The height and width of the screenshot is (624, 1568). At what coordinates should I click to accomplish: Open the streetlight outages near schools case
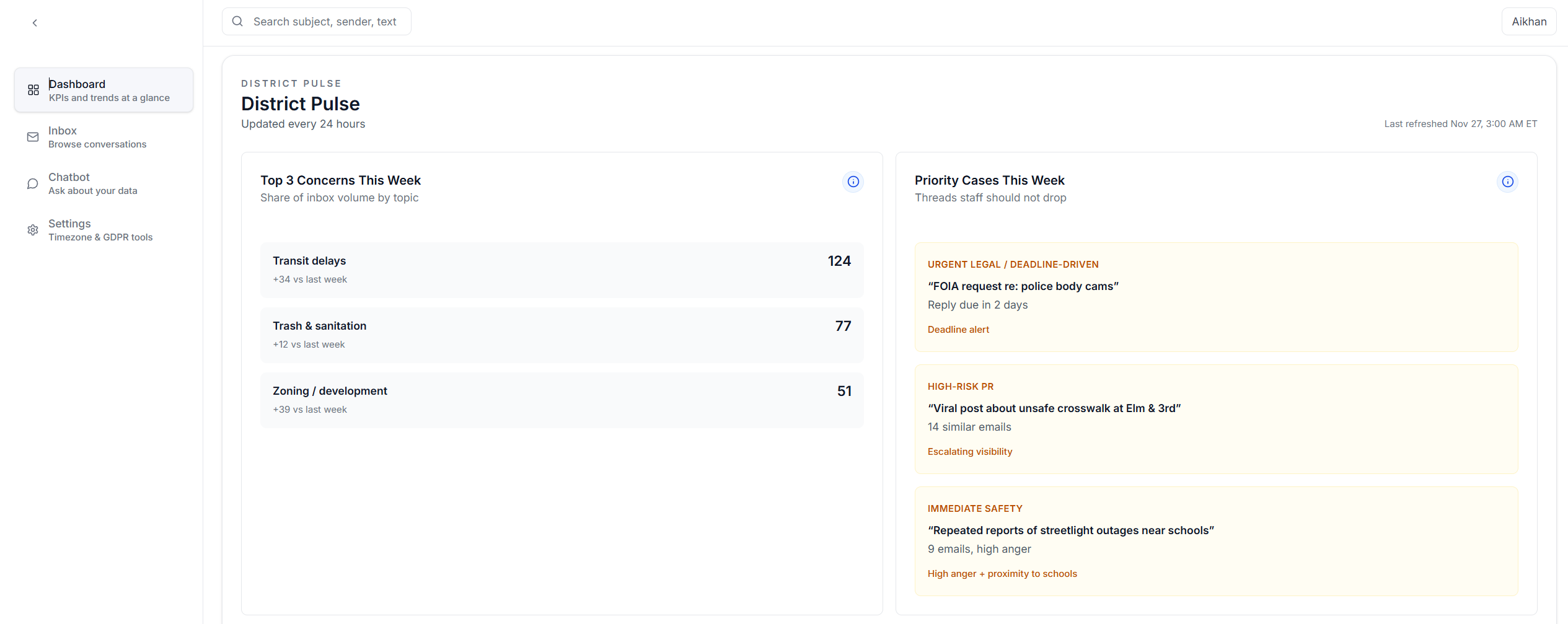(x=1215, y=541)
